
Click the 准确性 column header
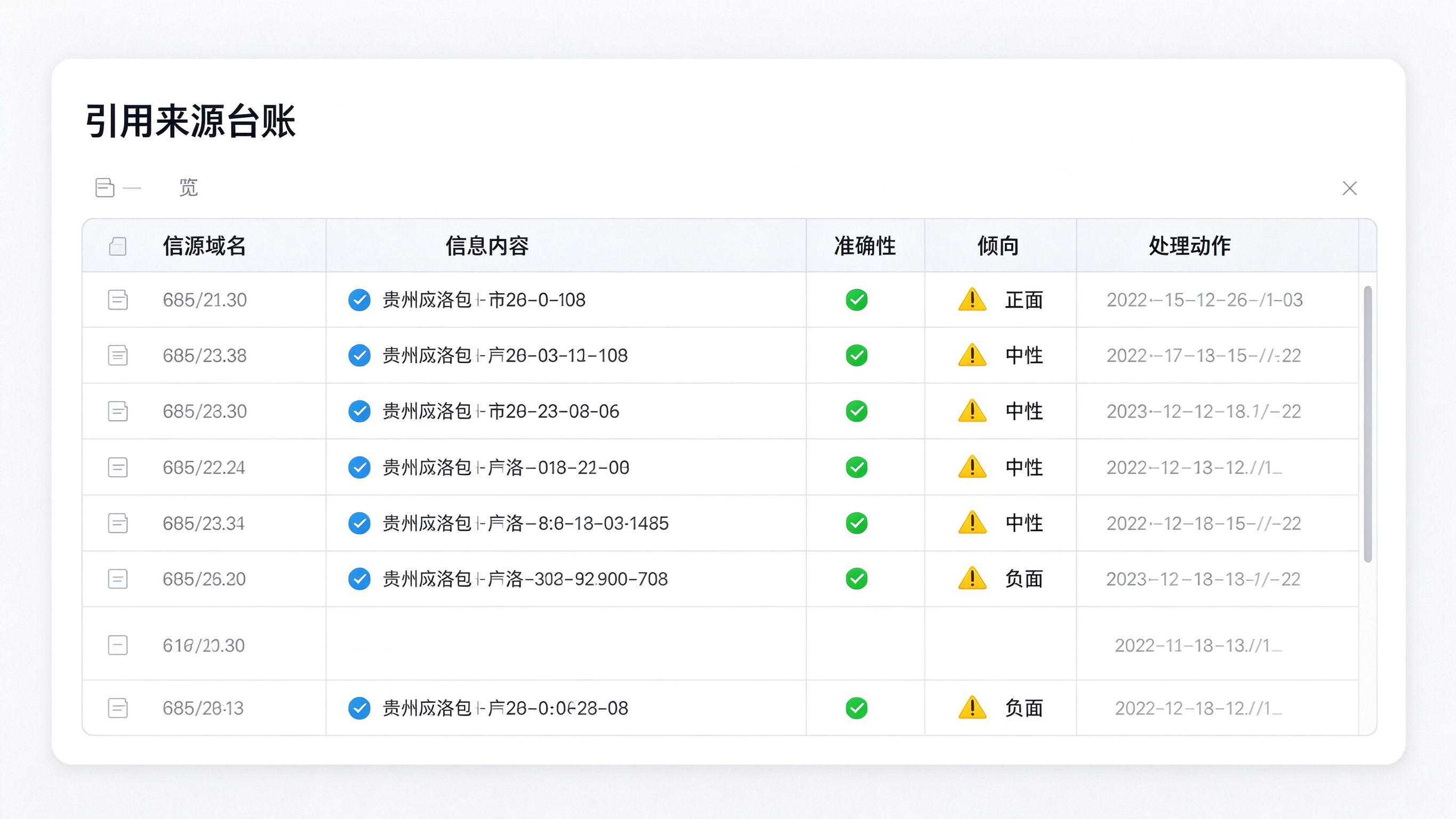(865, 246)
